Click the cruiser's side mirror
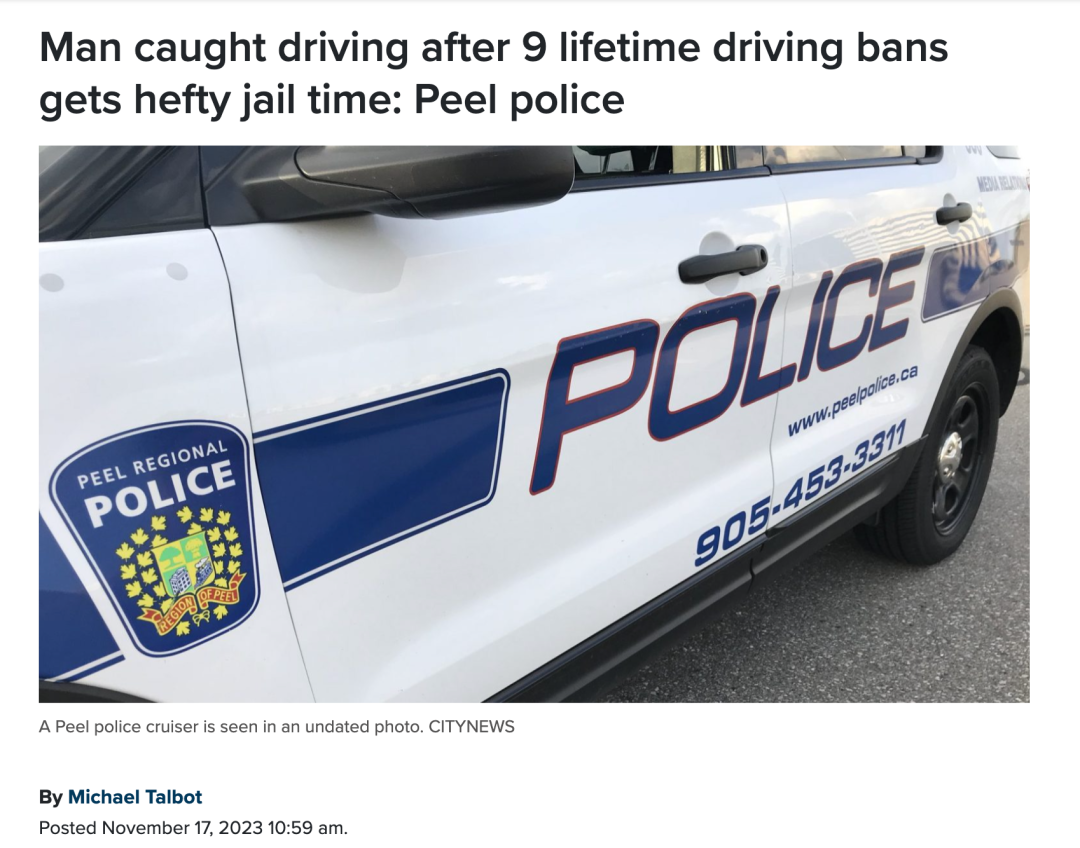The image size is (1080, 848). 434,179
